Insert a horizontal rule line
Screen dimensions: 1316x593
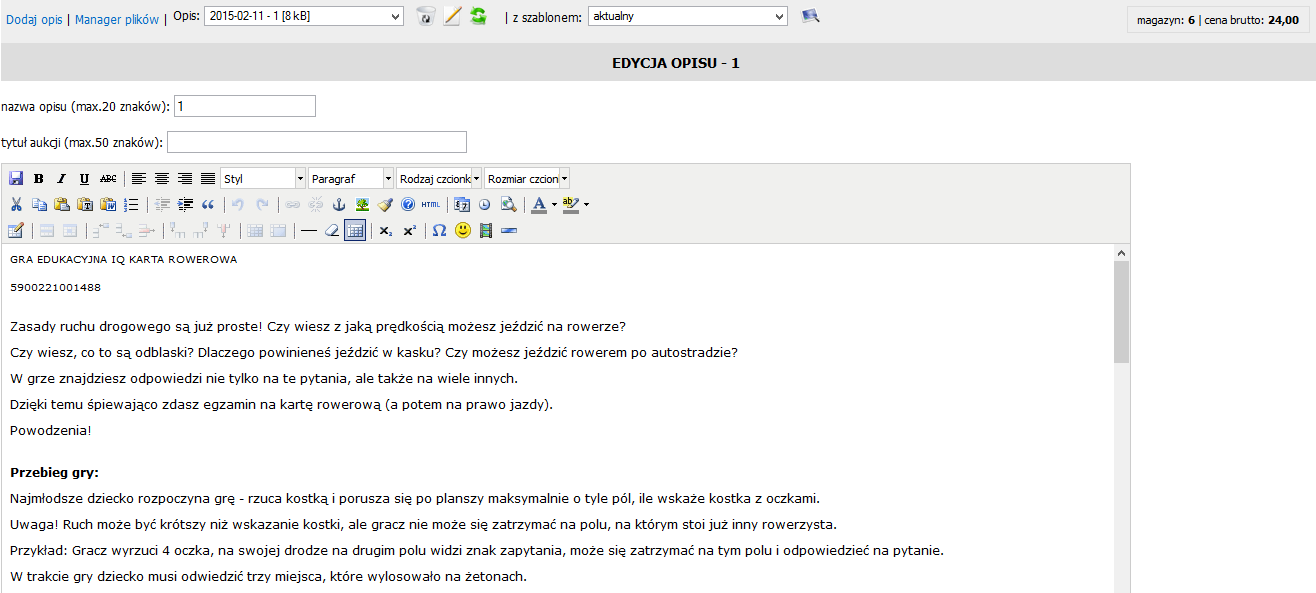(x=309, y=231)
